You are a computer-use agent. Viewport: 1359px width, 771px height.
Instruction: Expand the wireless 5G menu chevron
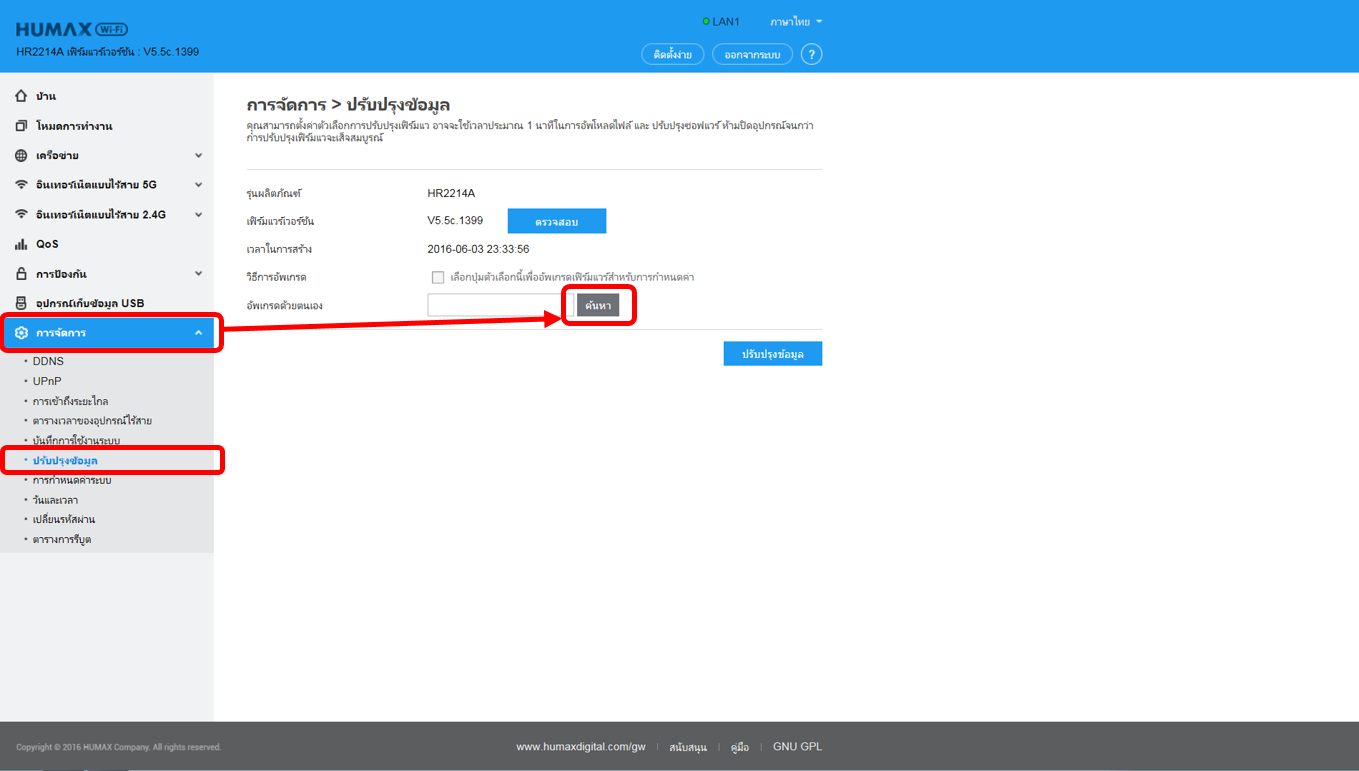point(198,185)
